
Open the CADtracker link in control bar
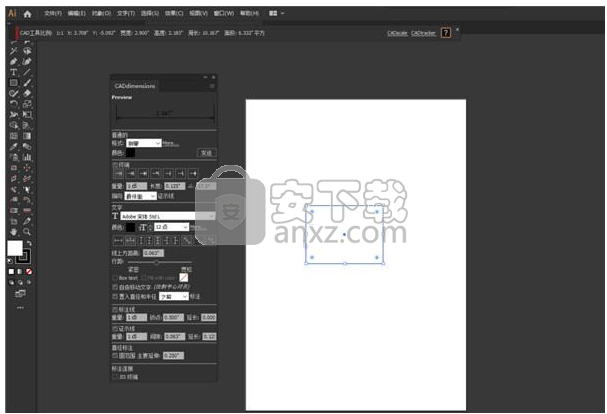click(424, 33)
